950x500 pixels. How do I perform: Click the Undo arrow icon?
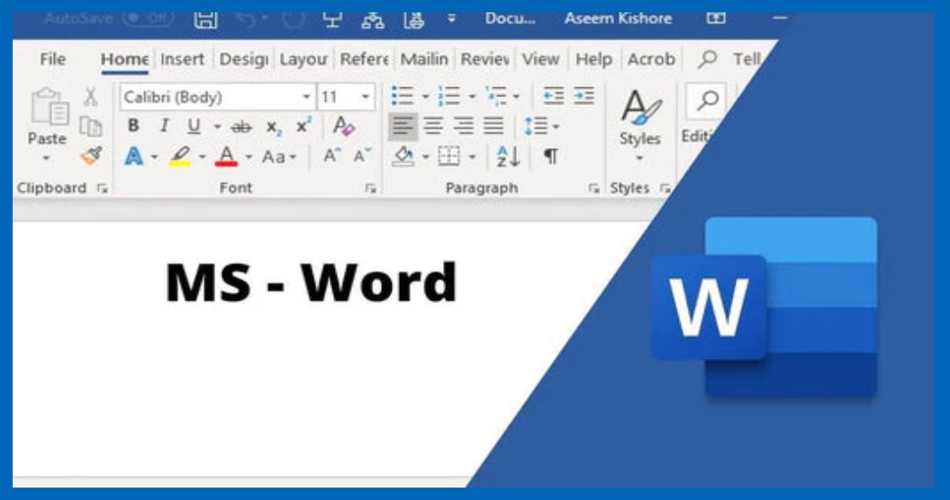(246, 19)
